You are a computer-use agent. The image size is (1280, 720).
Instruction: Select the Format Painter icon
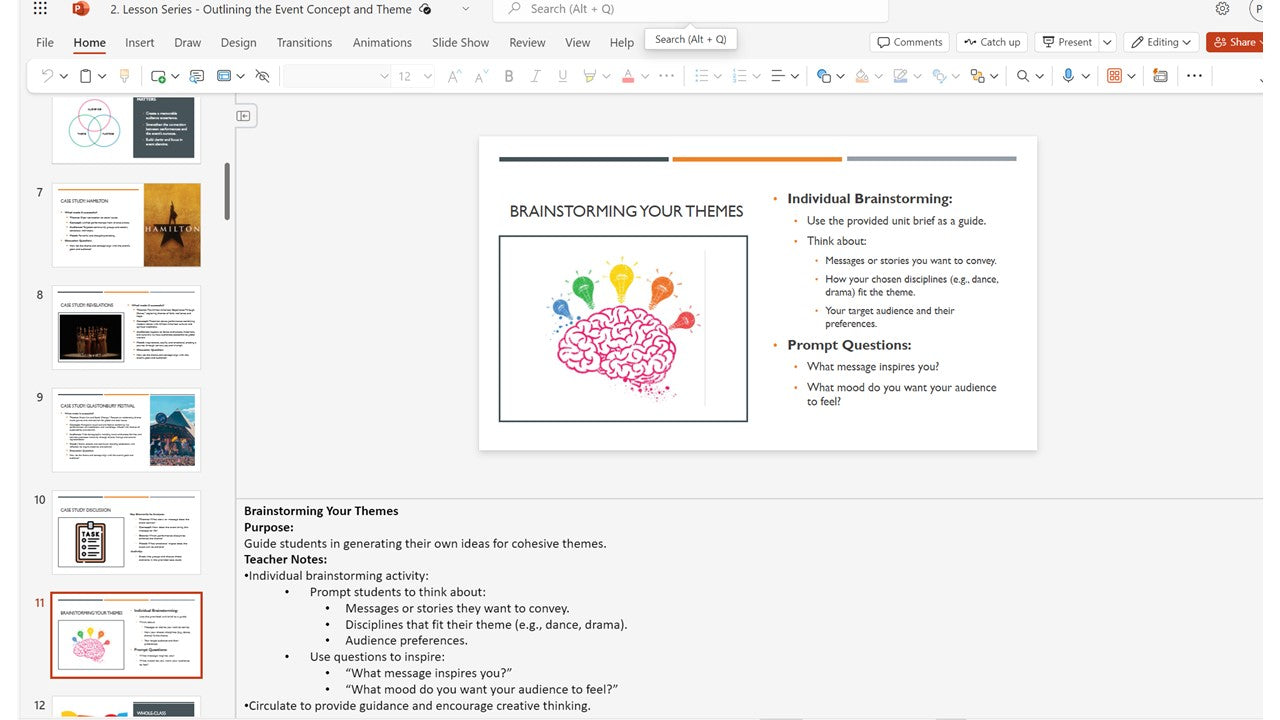[x=125, y=76]
